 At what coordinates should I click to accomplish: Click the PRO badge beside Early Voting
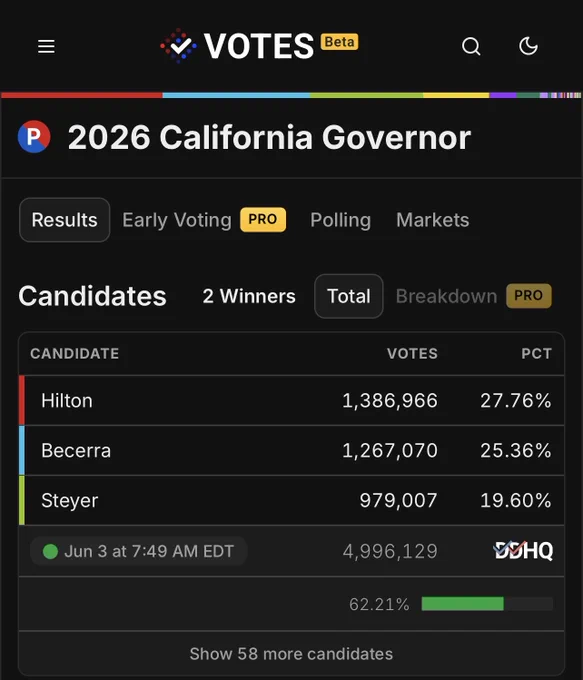[x=263, y=219]
